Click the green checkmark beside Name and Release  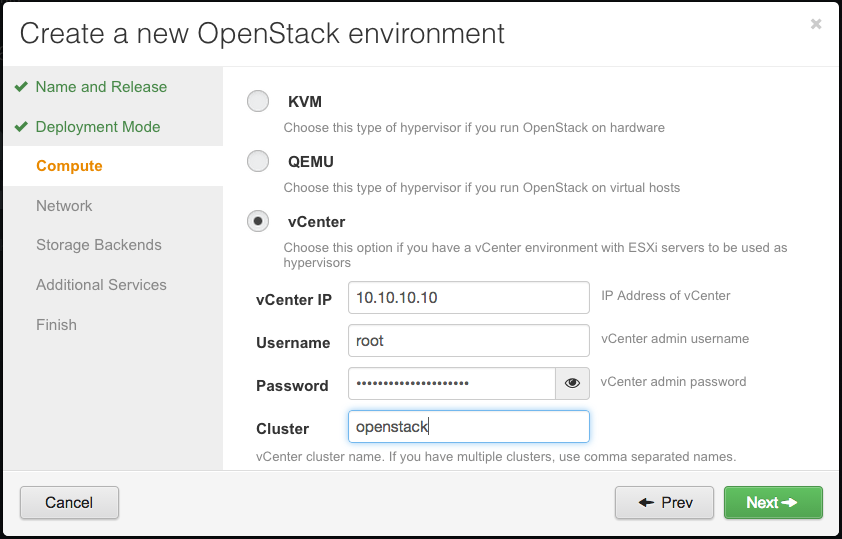click(21, 86)
